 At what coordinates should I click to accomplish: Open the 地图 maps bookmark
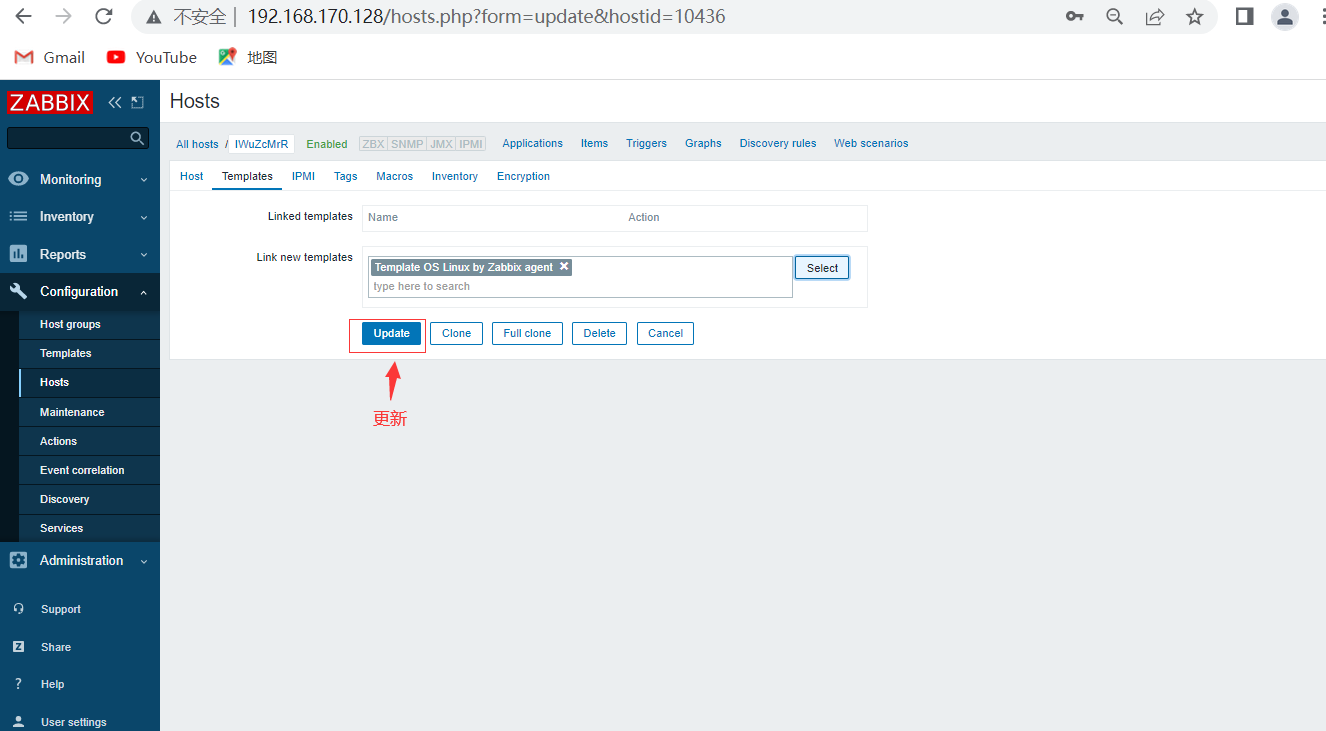248,57
